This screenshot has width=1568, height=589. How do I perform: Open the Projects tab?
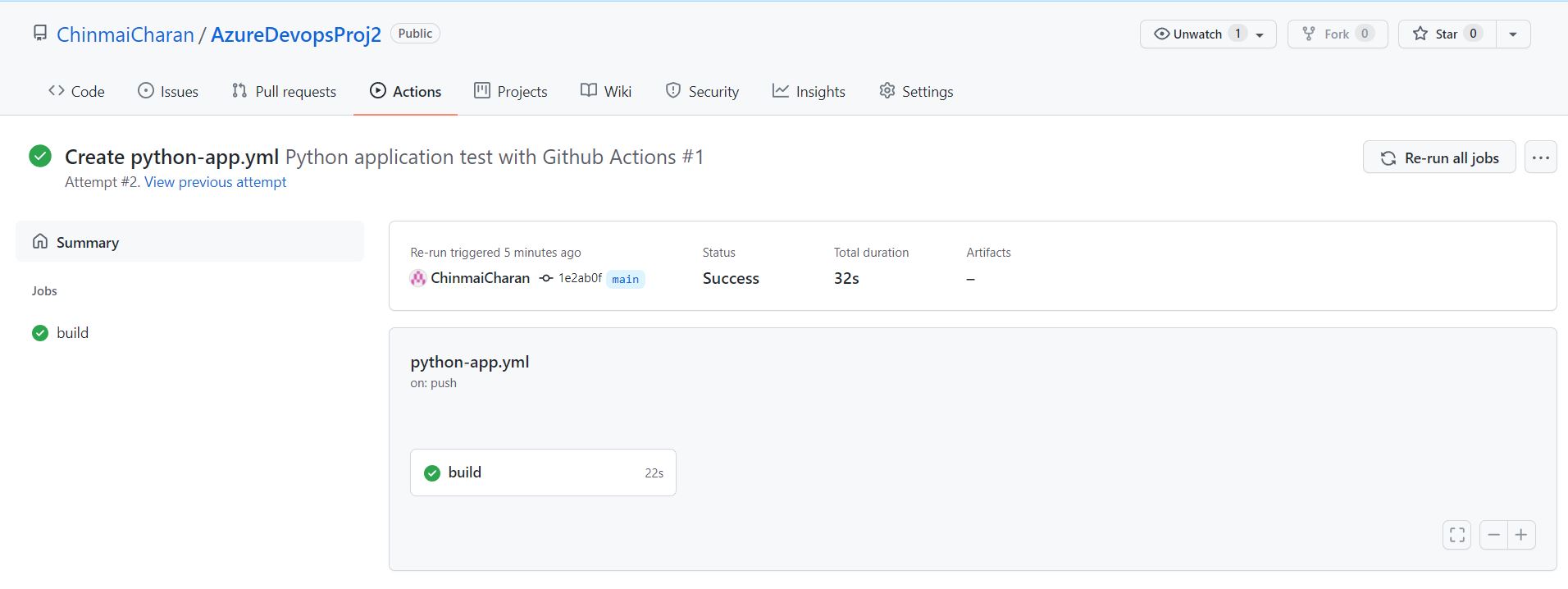point(510,91)
